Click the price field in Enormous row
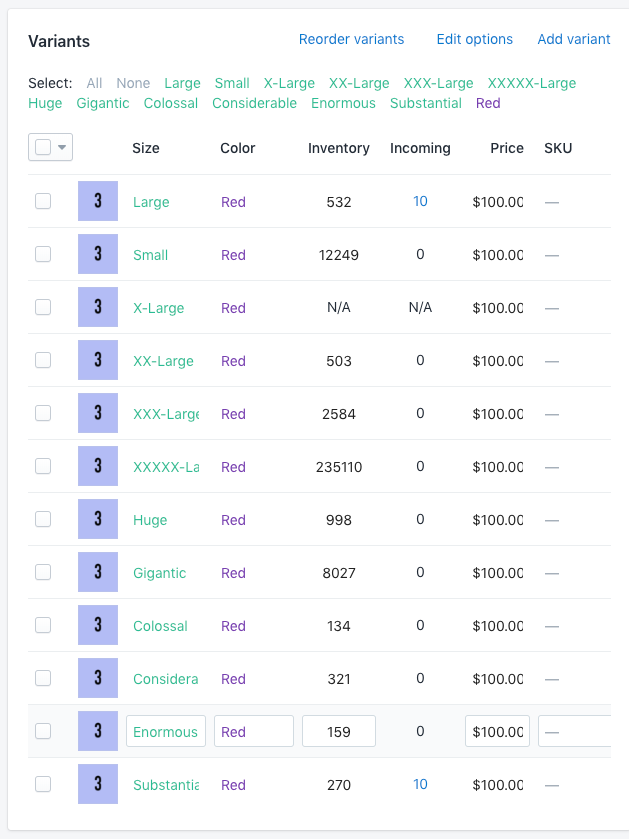The image size is (629, 839). 497,731
